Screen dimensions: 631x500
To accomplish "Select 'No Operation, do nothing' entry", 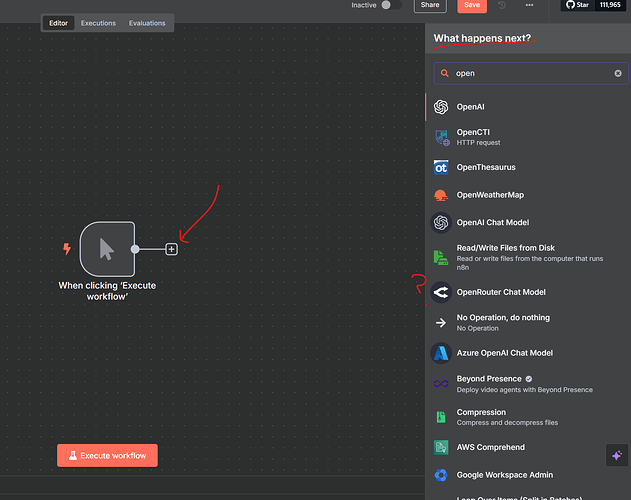I will (x=528, y=322).
